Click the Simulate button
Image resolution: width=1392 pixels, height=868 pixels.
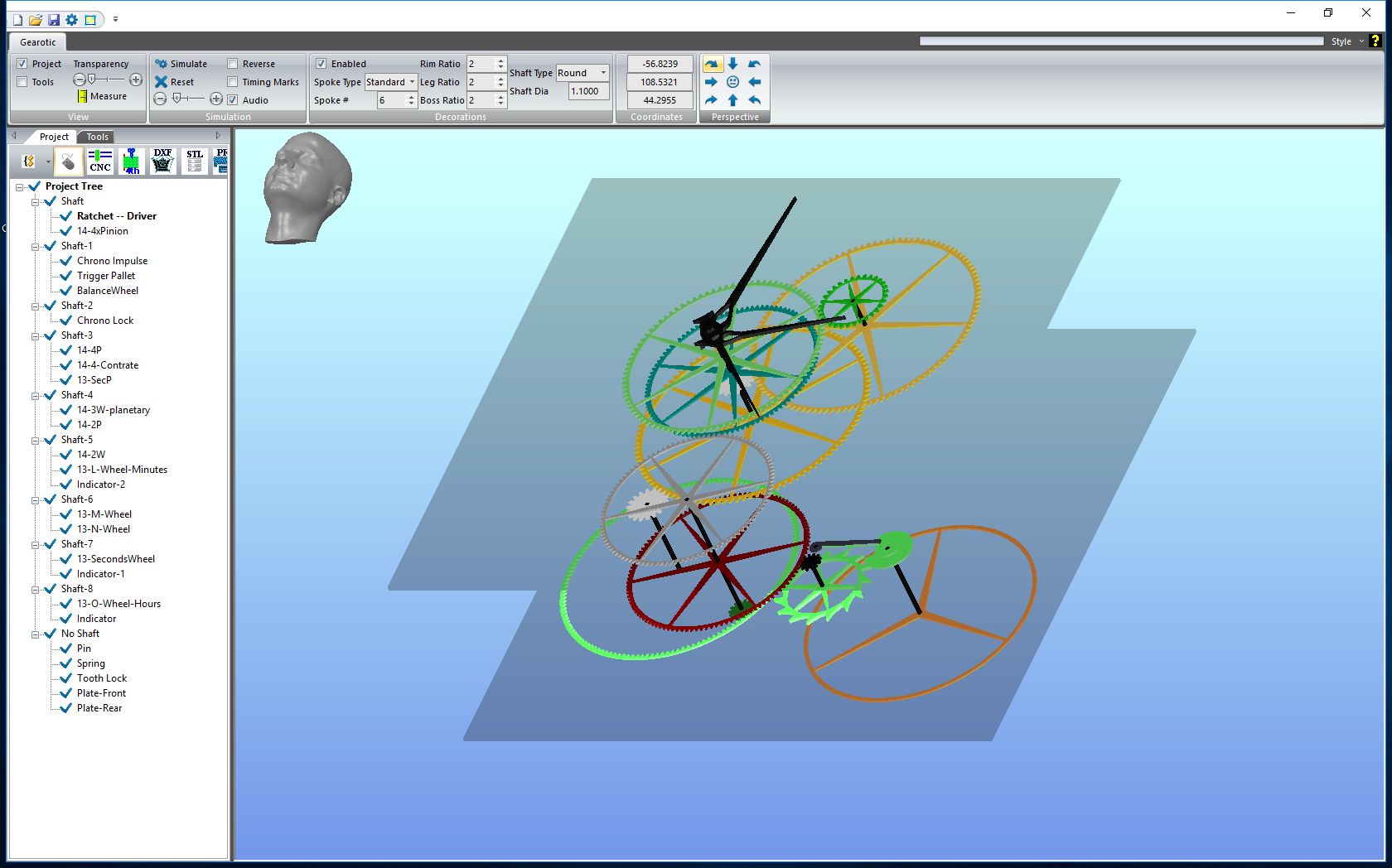(181, 64)
